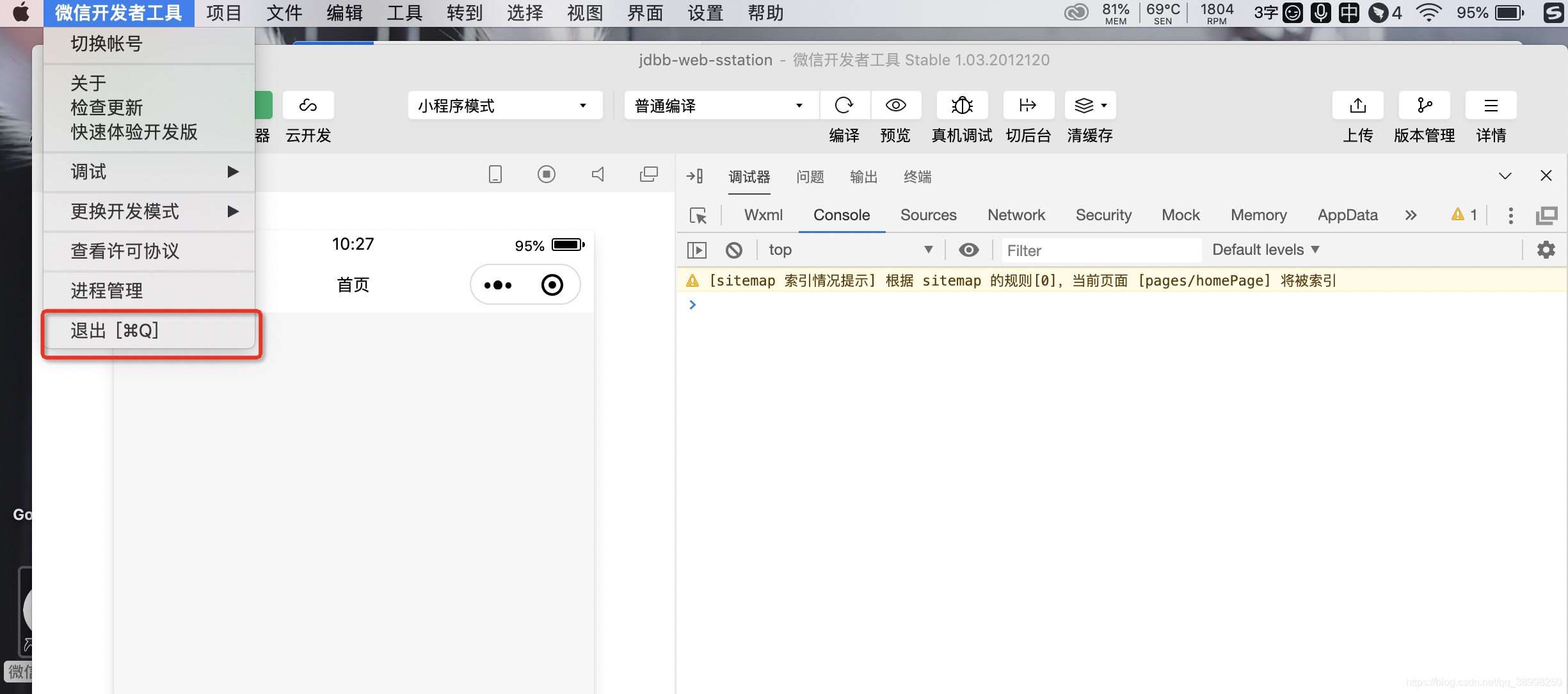Select the 调试器 panel tab
This screenshot has height=694, width=1568.
click(749, 177)
